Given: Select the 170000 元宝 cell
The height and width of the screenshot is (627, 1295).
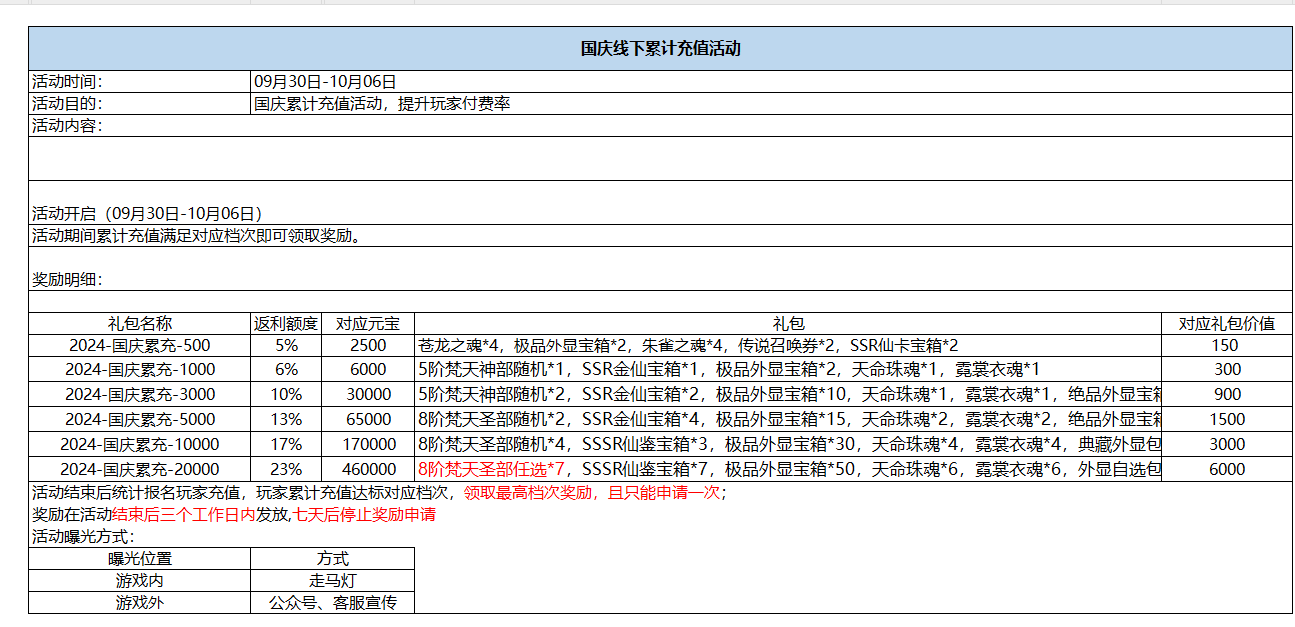Looking at the screenshot, I should pos(368,445).
